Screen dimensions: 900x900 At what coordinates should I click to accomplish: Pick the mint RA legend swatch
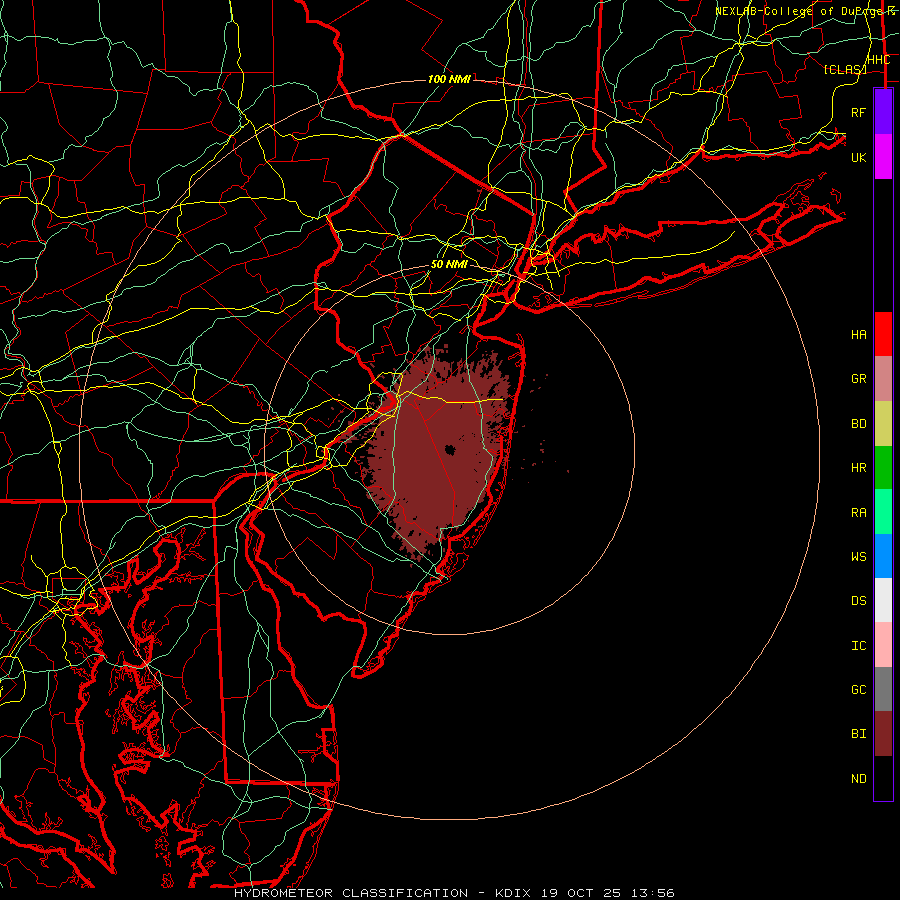pyautogui.click(x=883, y=512)
